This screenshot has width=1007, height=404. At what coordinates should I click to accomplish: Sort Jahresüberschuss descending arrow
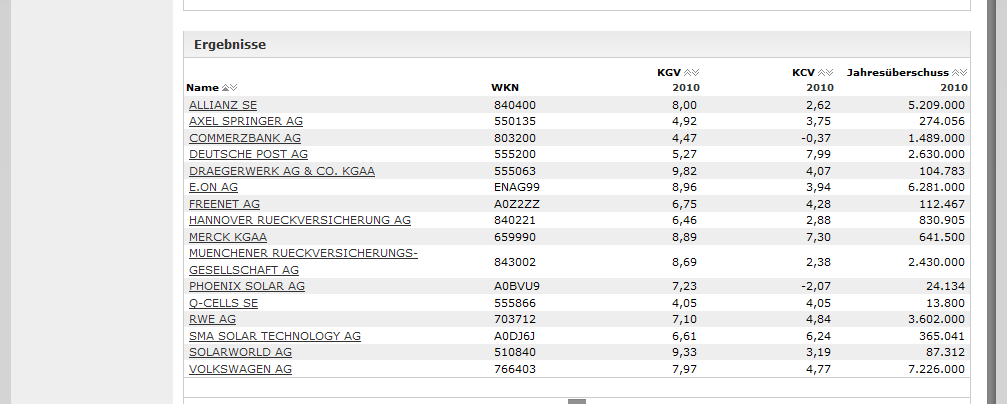pyautogui.click(x=964, y=73)
